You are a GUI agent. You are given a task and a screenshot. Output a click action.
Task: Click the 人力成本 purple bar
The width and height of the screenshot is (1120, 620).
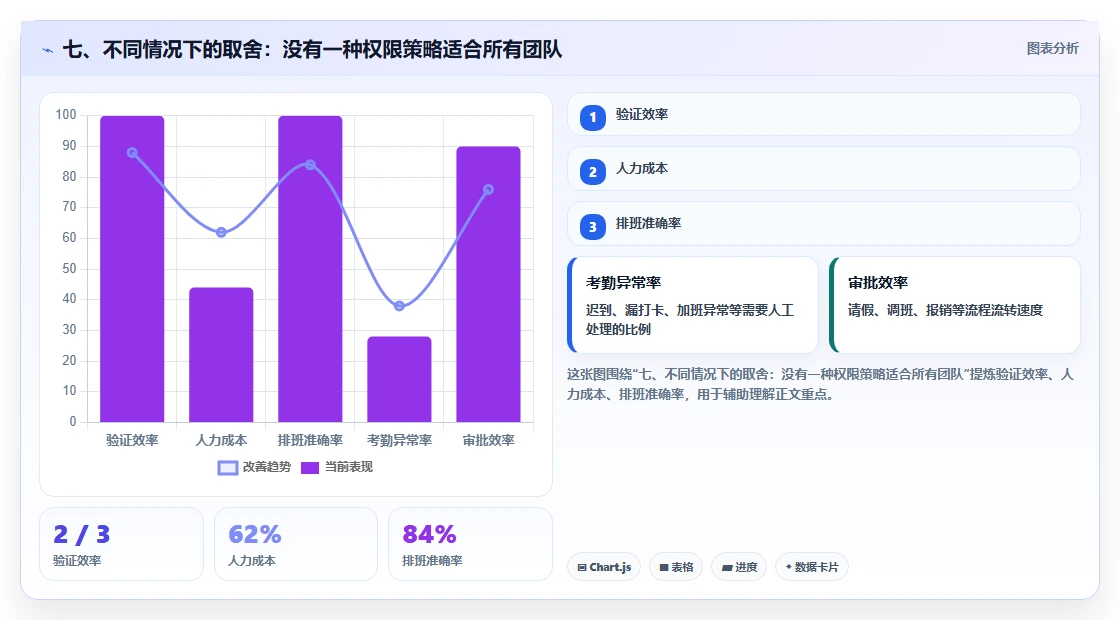[221, 354]
